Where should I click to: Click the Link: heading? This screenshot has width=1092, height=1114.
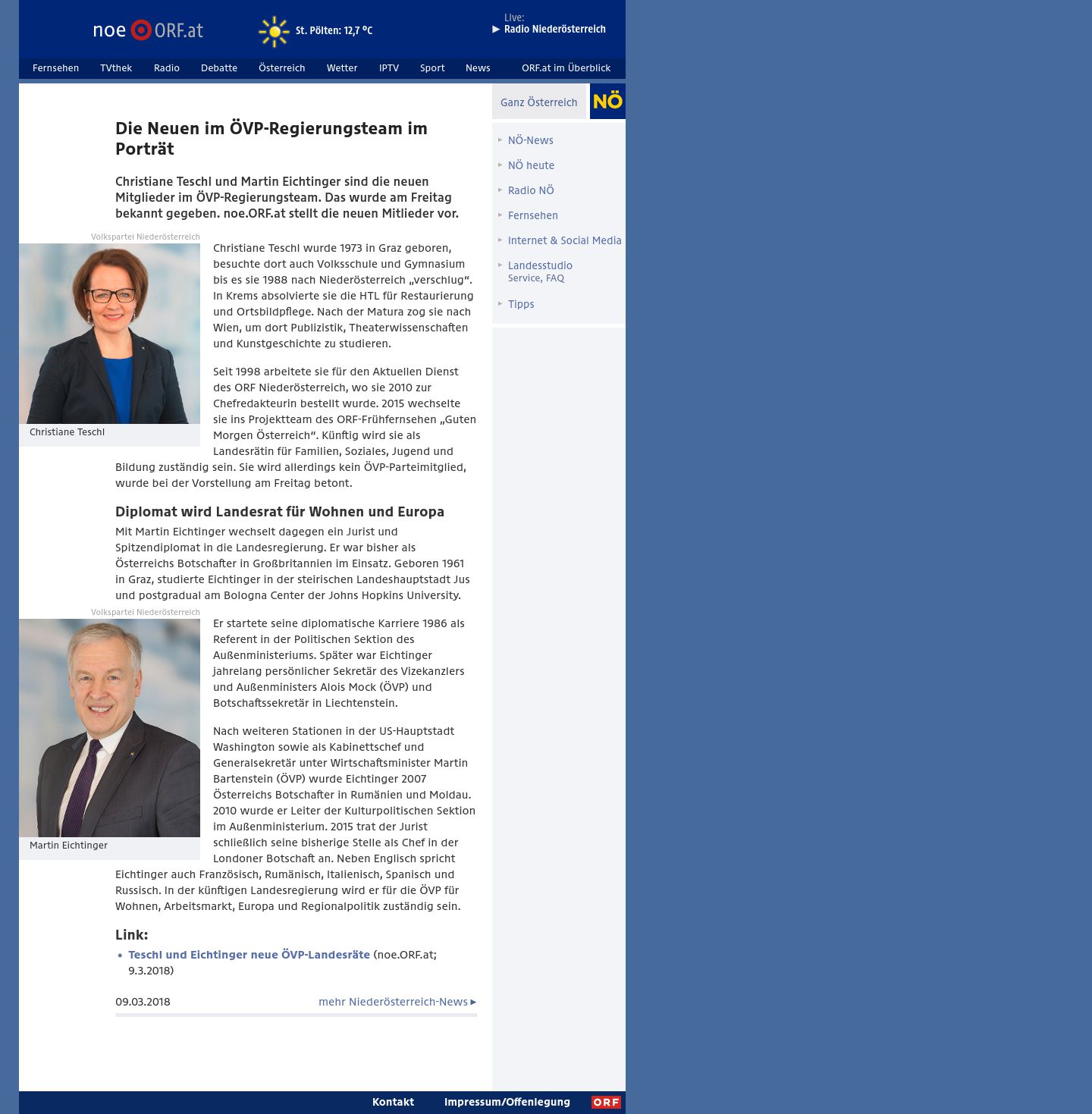[x=132, y=935]
